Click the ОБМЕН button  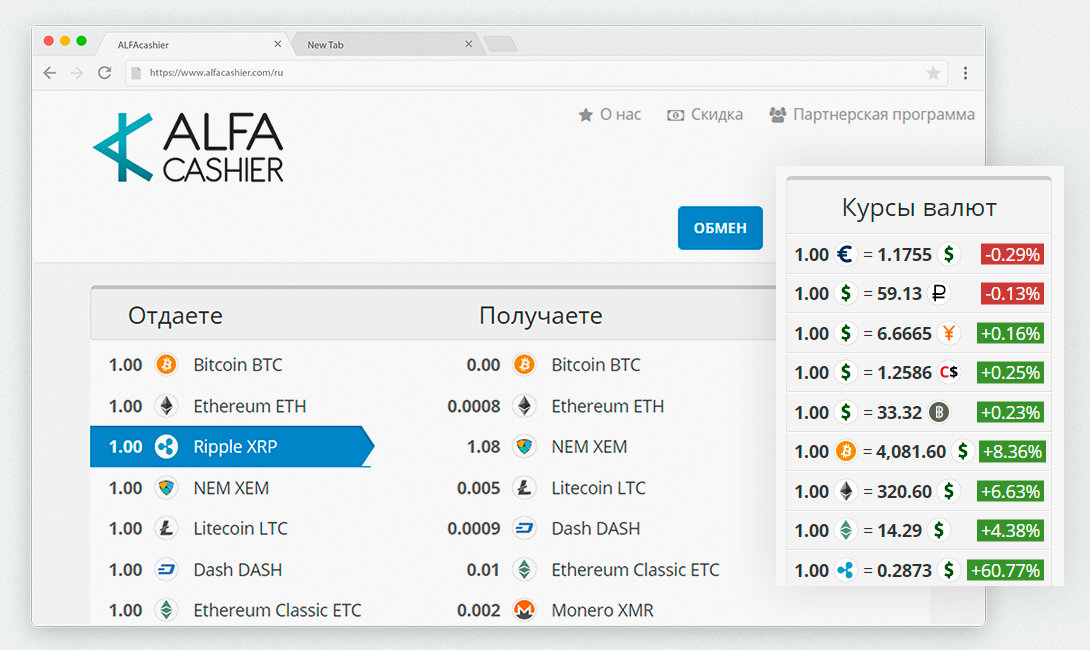pyautogui.click(x=720, y=228)
